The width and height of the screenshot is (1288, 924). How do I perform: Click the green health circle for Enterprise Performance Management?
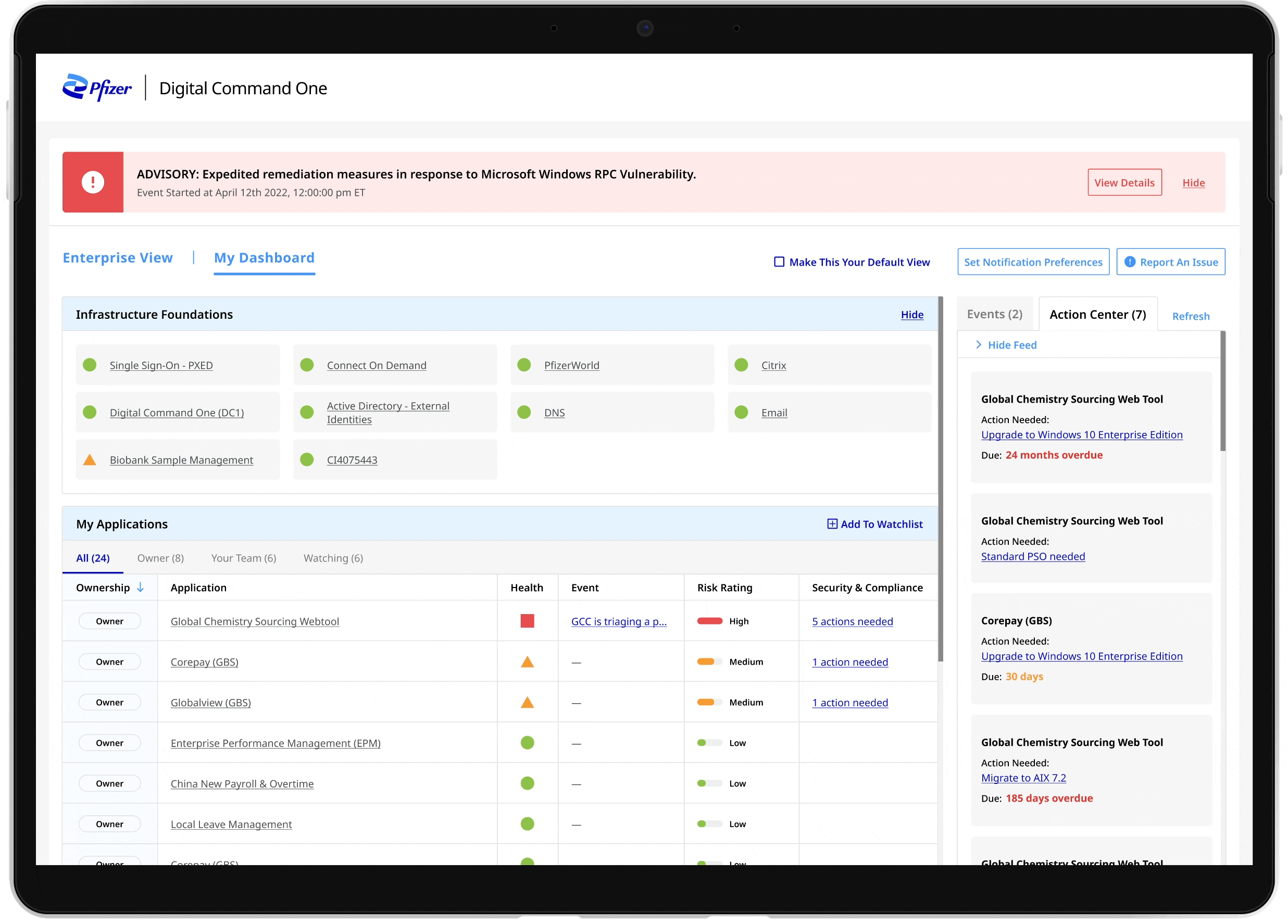[x=527, y=742]
